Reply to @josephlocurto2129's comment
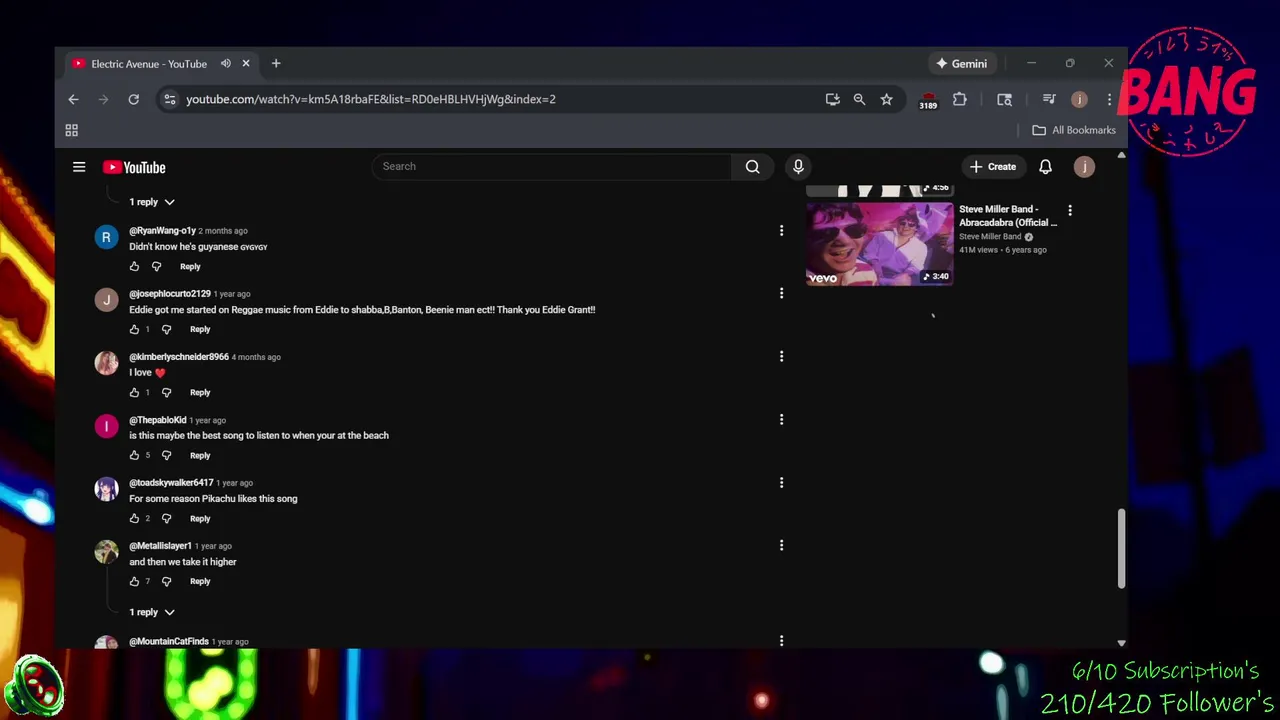 click(200, 329)
